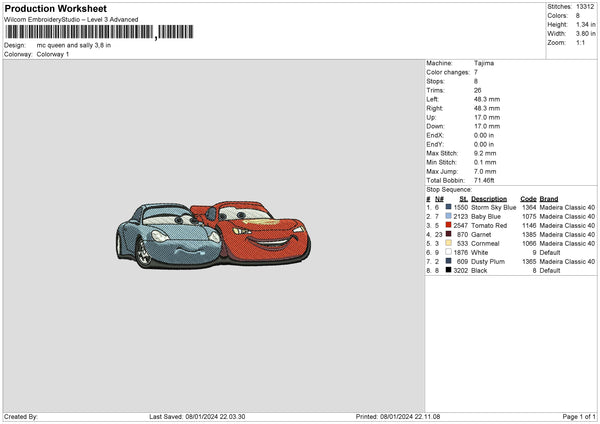Click the Max Jump value '7.0 mm'
600x424 pixels.
(485, 171)
